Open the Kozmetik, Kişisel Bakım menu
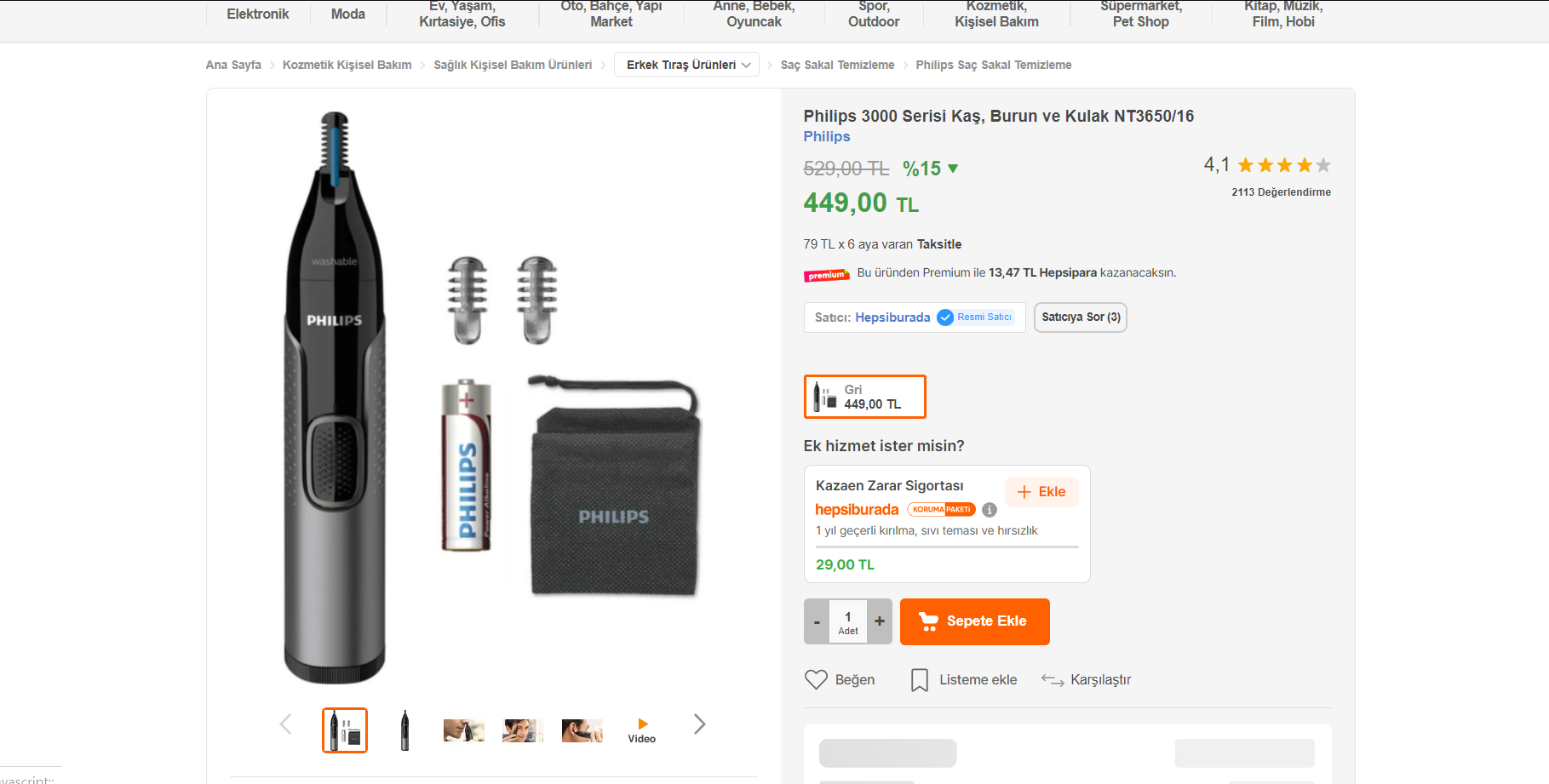Image resolution: width=1549 pixels, height=784 pixels. (996, 14)
